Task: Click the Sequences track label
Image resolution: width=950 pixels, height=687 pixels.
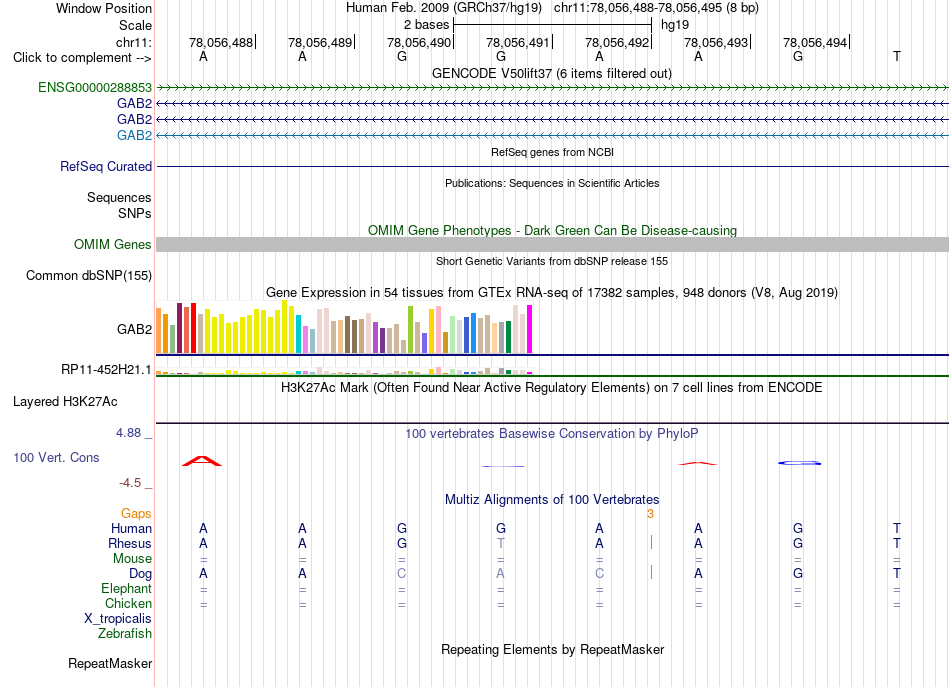Action: coord(119,197)
